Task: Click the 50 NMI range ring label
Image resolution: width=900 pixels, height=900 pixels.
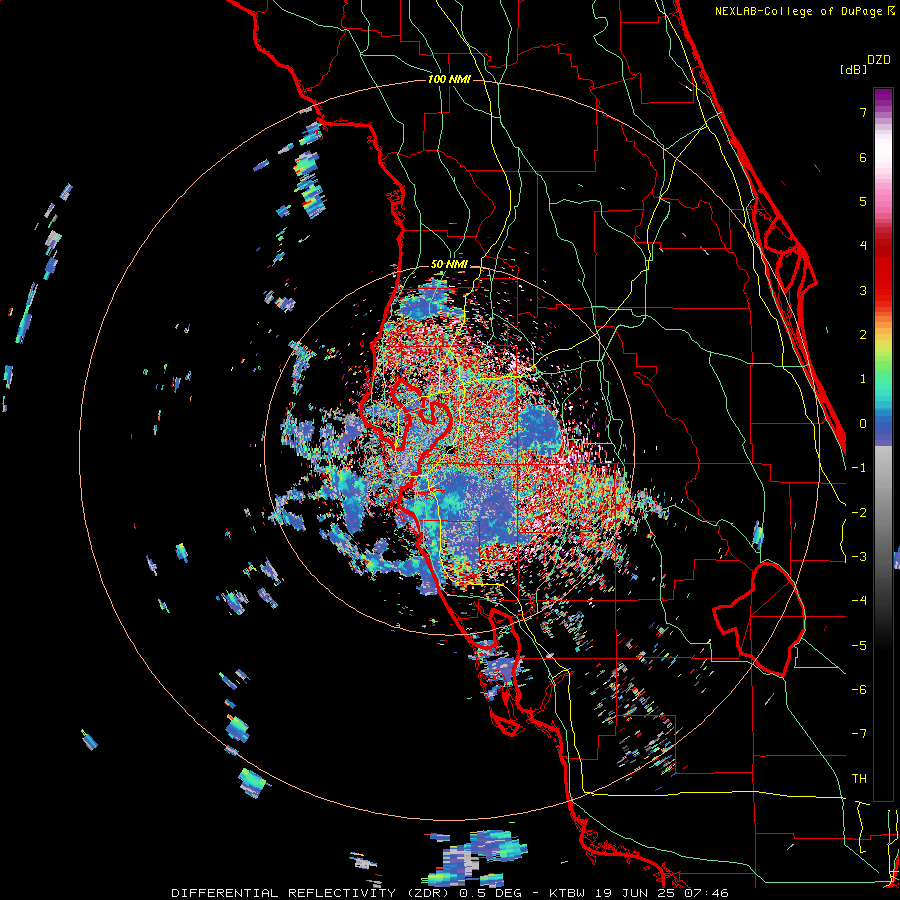Action: coord(449,265)
